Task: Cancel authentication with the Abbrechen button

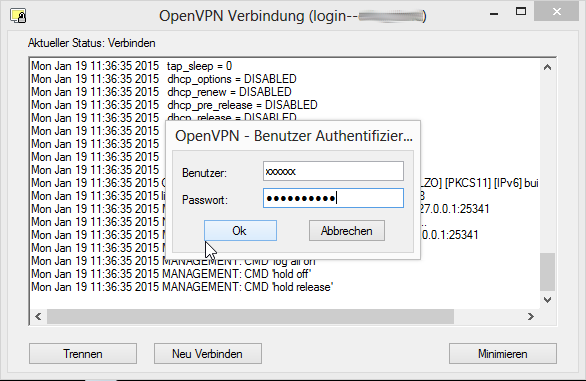Action: (347, 231)
